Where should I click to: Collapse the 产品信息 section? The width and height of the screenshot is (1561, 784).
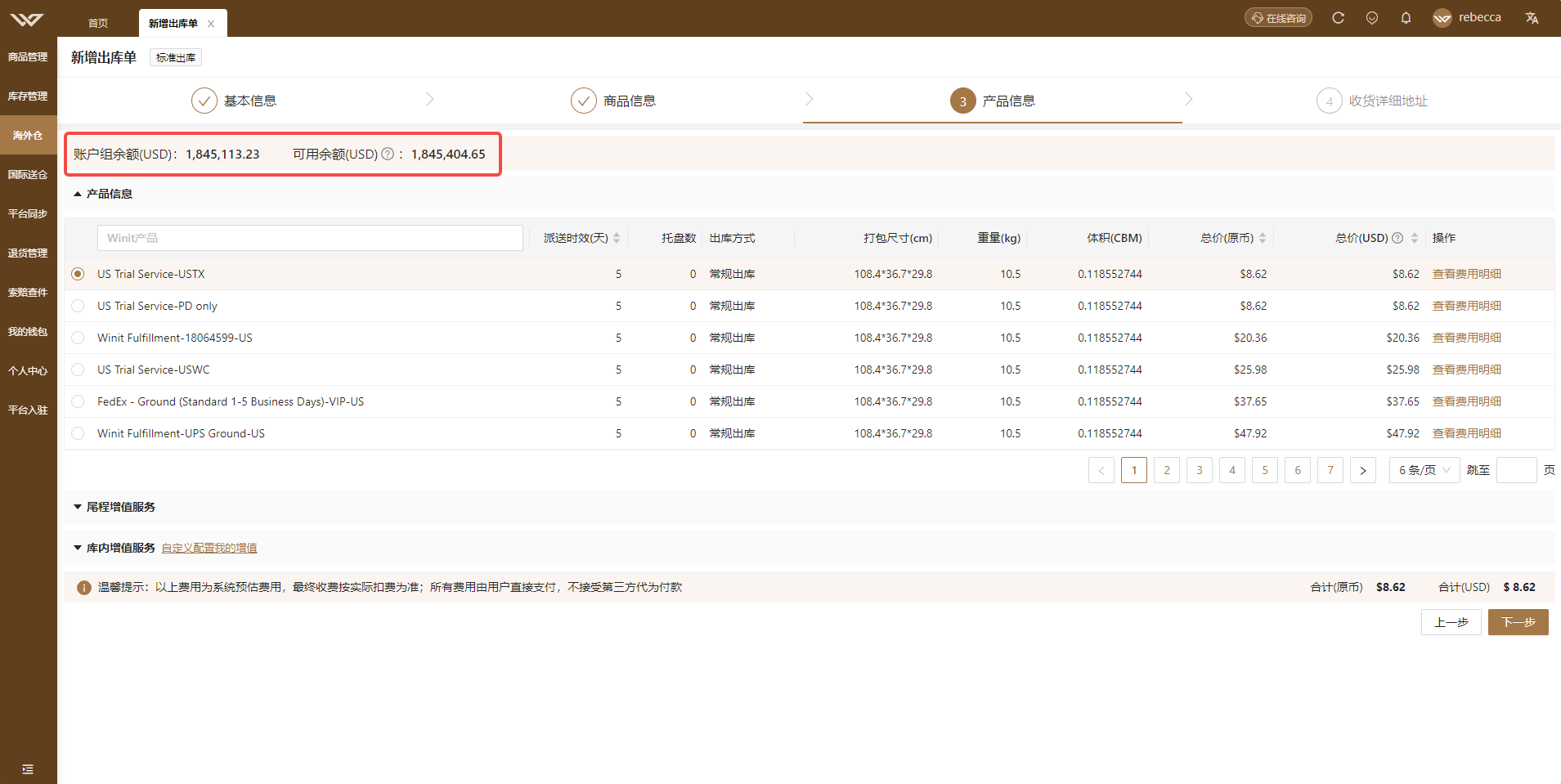click(x=78, y=194)
